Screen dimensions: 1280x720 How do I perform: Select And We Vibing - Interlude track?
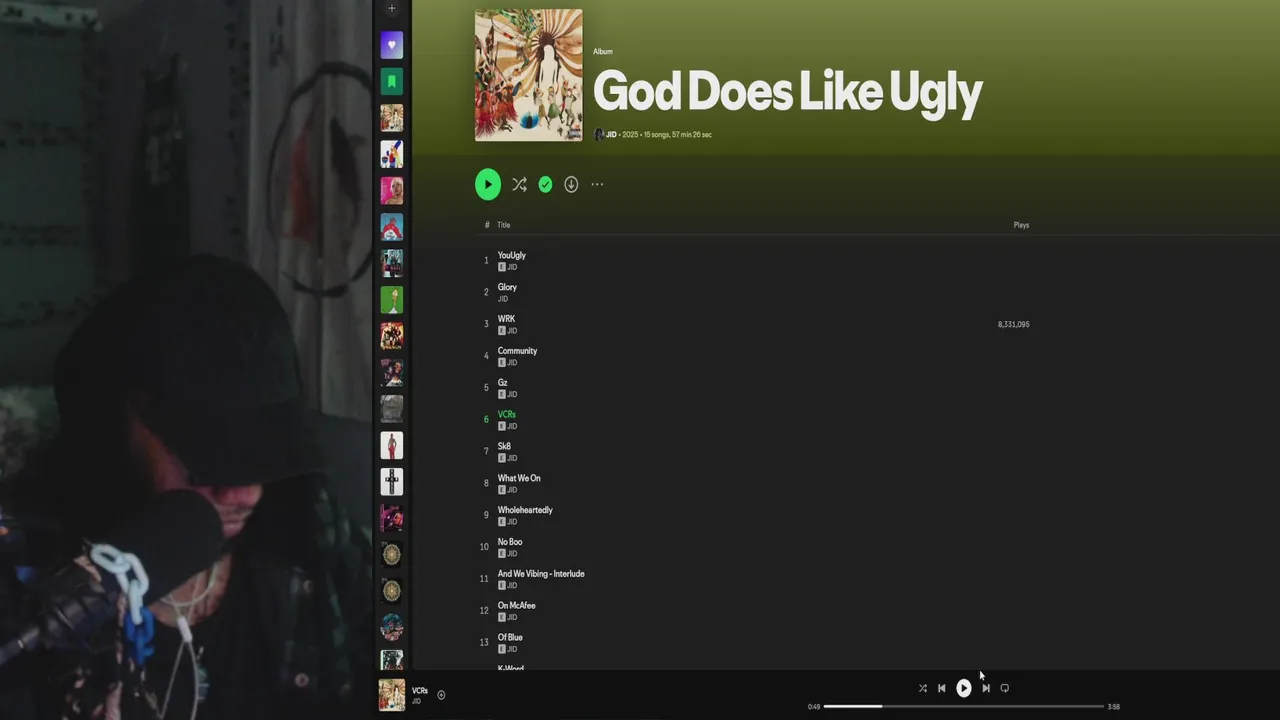(541, 574)
